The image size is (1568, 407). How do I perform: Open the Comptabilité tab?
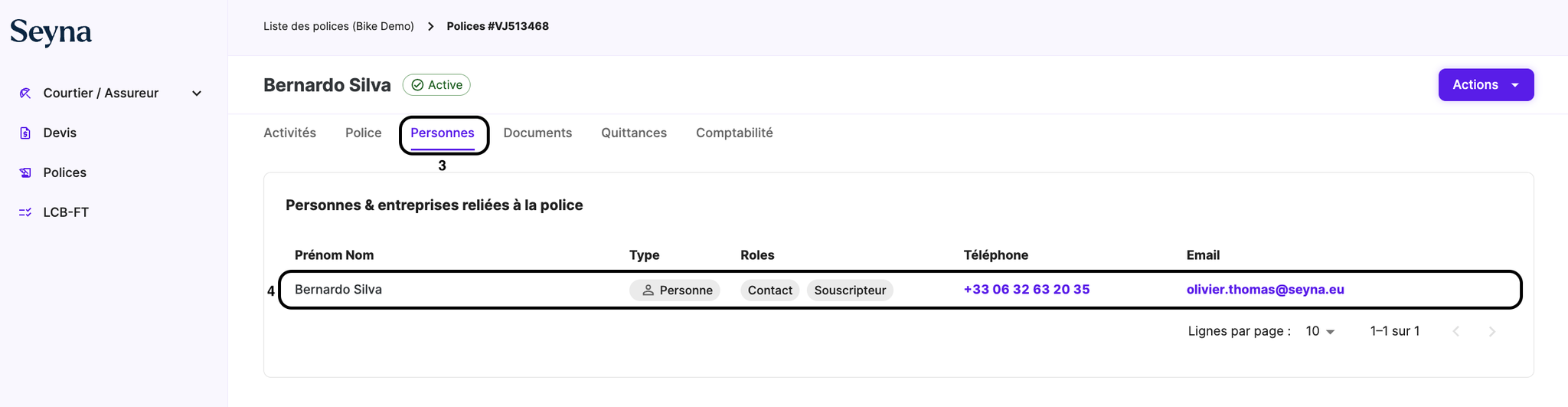733,133
